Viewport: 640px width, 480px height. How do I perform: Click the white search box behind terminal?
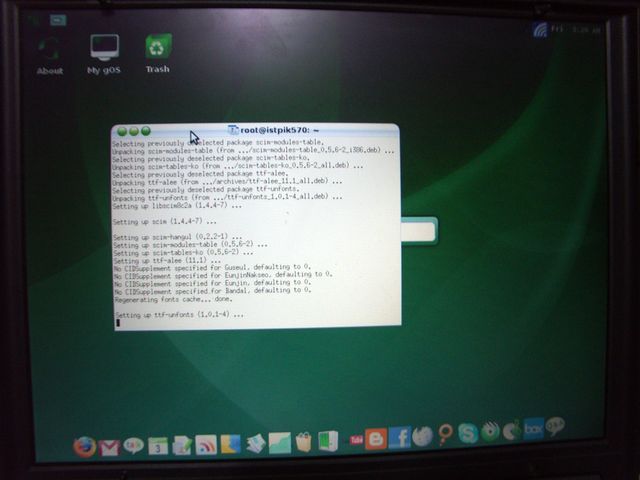[418, 231]
